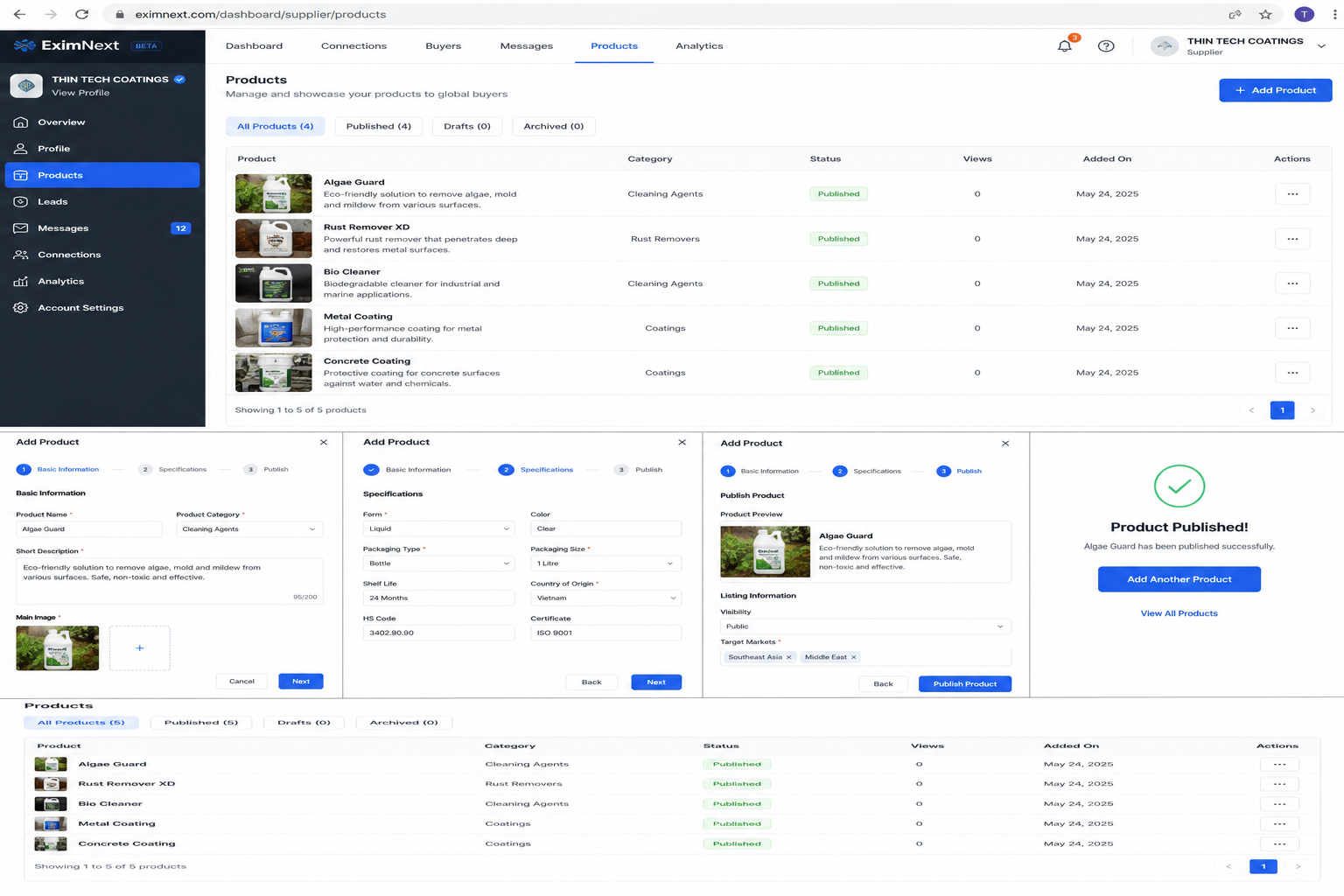Click the blue Add Product button
Viewport: 1344px width, 896px height.
[1276, 90]
